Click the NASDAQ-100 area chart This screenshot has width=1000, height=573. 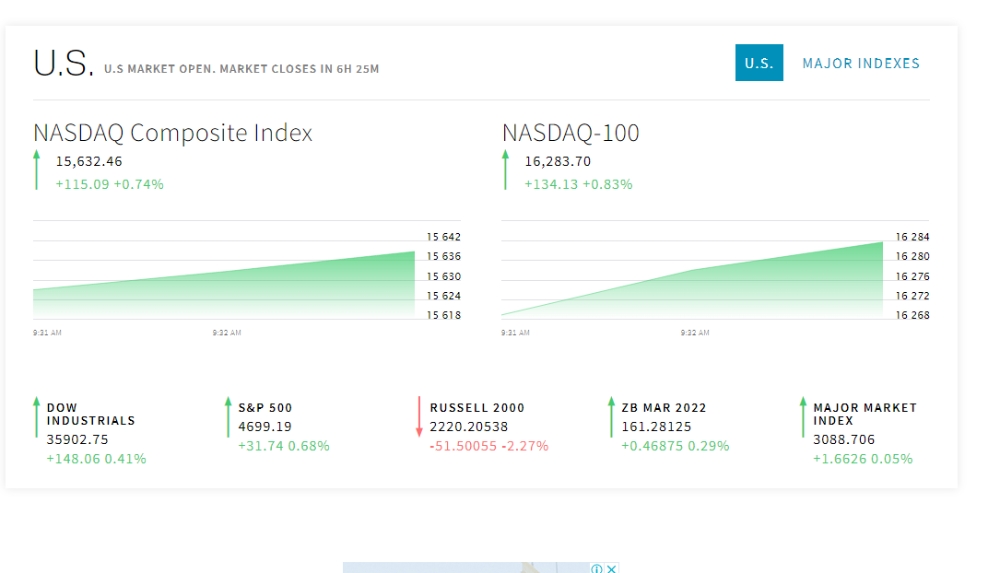[692, 279]
